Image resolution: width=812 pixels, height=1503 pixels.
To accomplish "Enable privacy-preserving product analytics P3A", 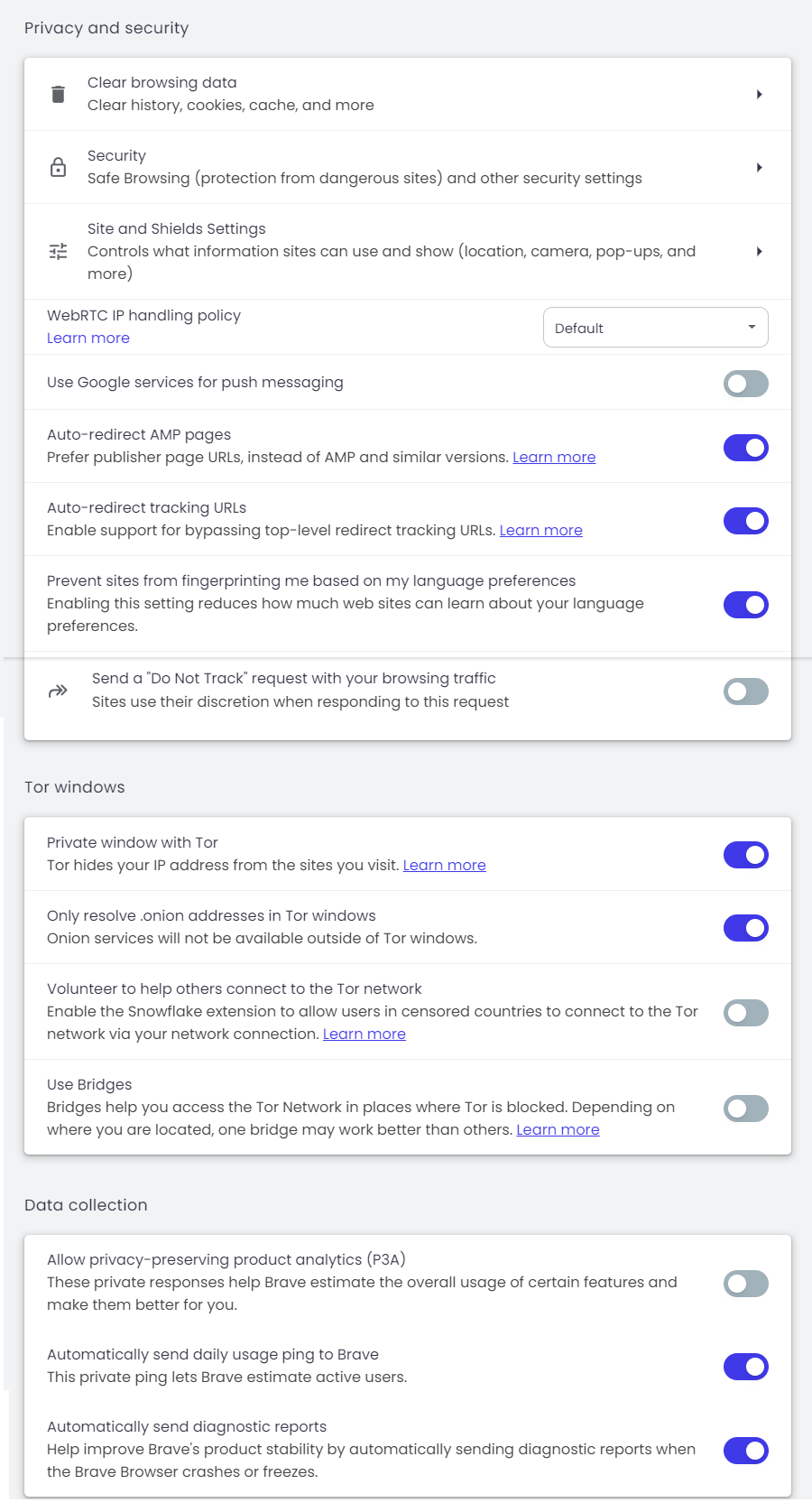I will coord(746,1284).
